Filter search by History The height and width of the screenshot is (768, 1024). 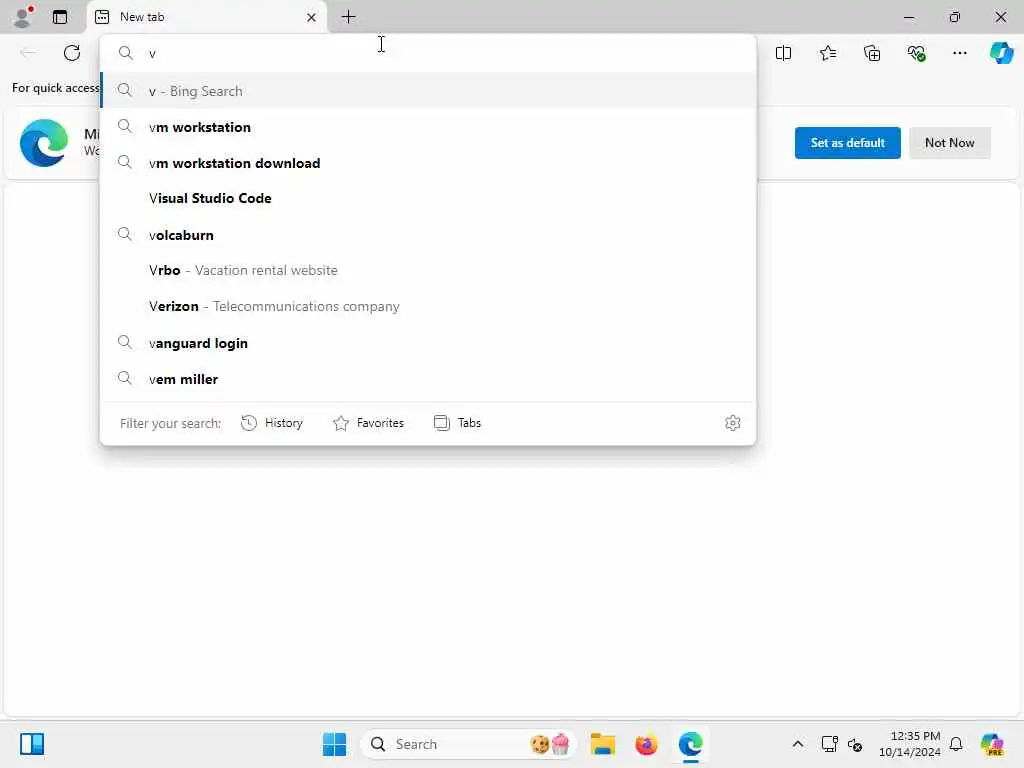point(272,423)
